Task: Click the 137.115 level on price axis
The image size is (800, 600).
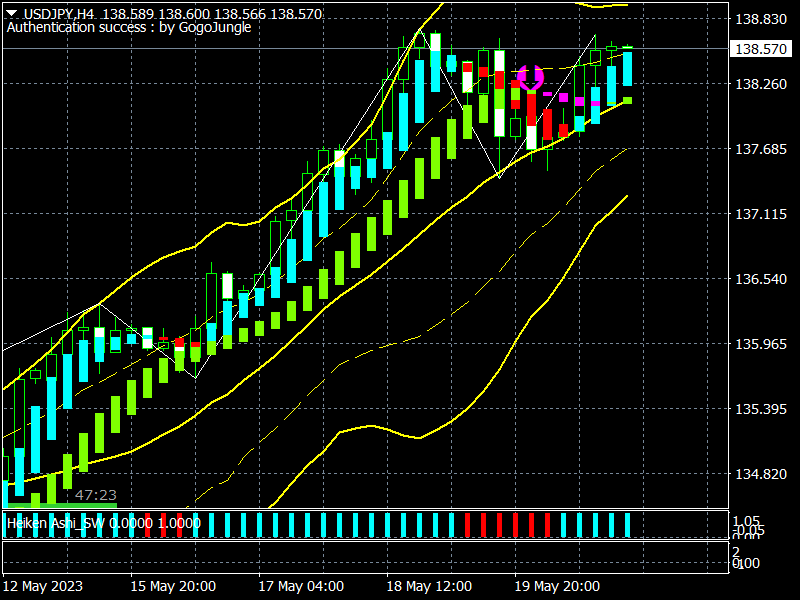Action: click(x=760, y=214)
